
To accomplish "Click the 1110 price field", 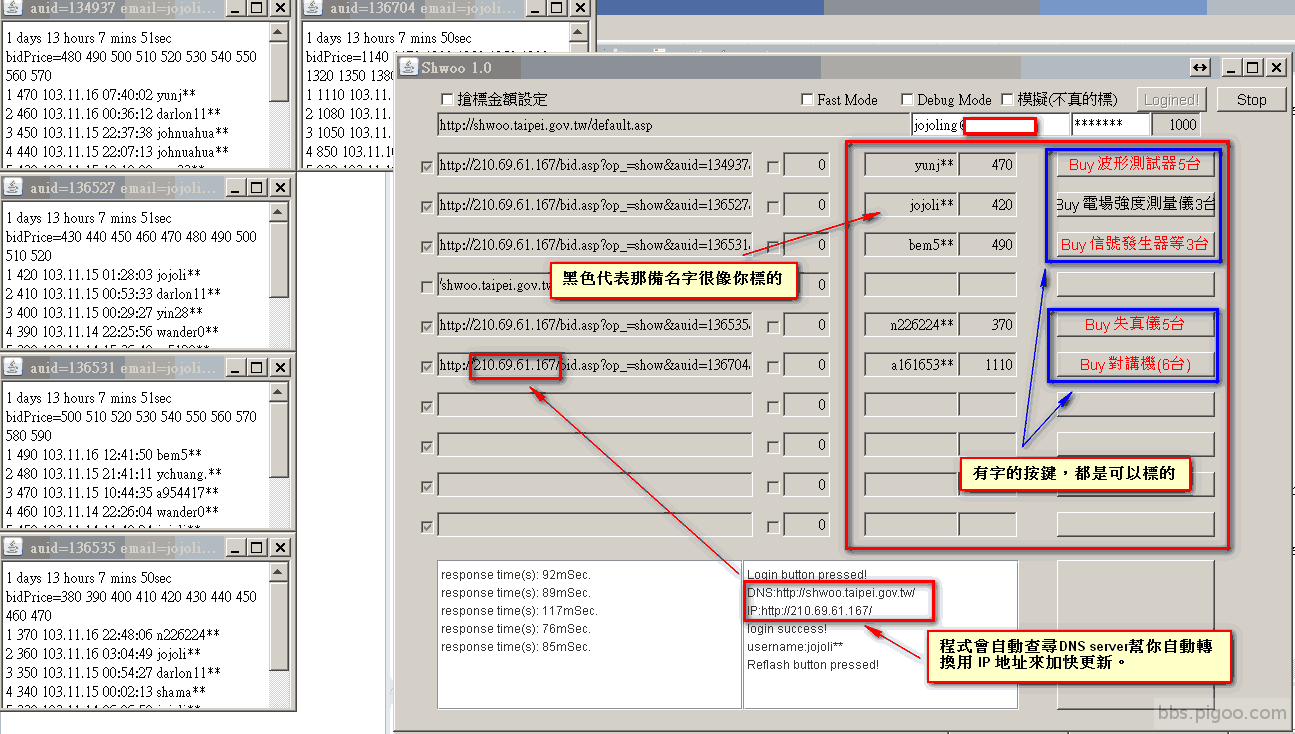I will point(988,365).
